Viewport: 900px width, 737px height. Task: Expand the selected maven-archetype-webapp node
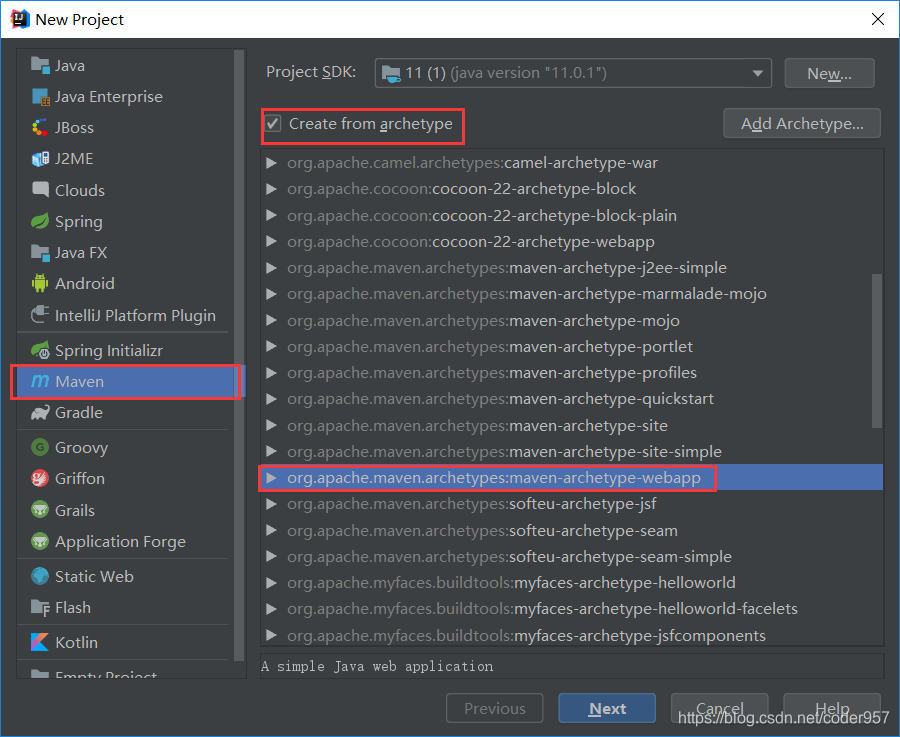point(271,478)
